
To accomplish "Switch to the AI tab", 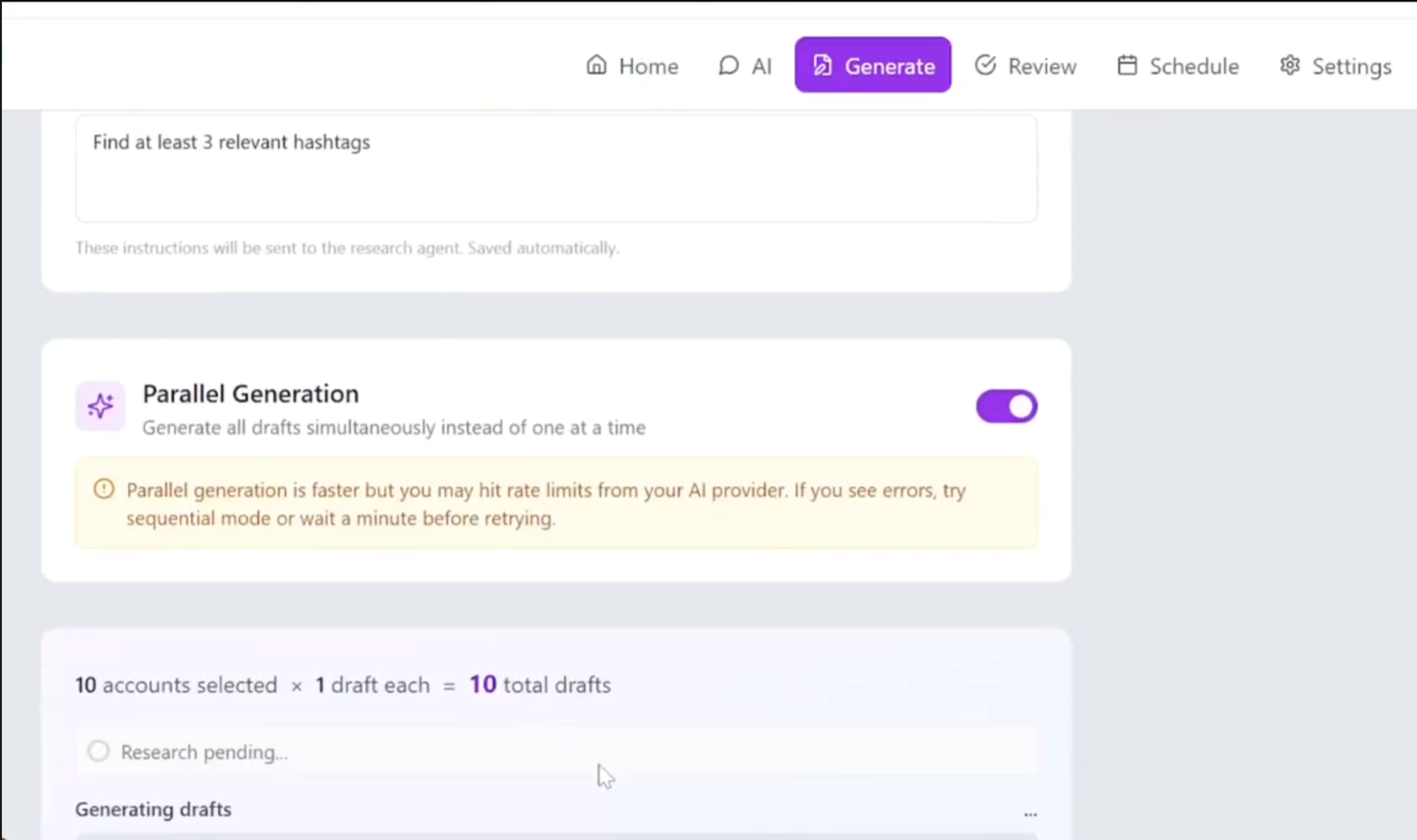I will coord(745,66).
